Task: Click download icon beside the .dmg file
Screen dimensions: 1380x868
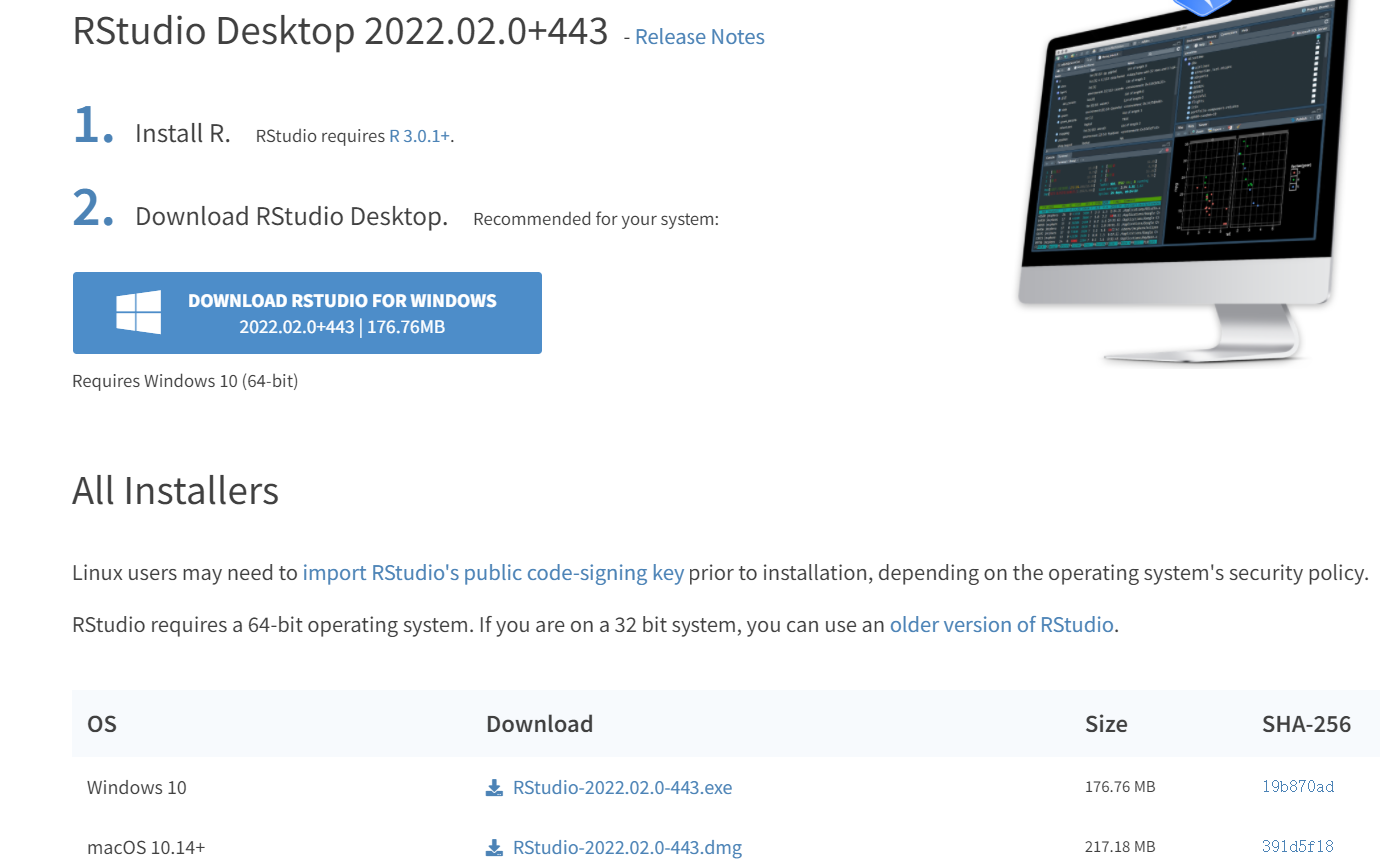Action: pyautogui.click(x=494, y=848)
